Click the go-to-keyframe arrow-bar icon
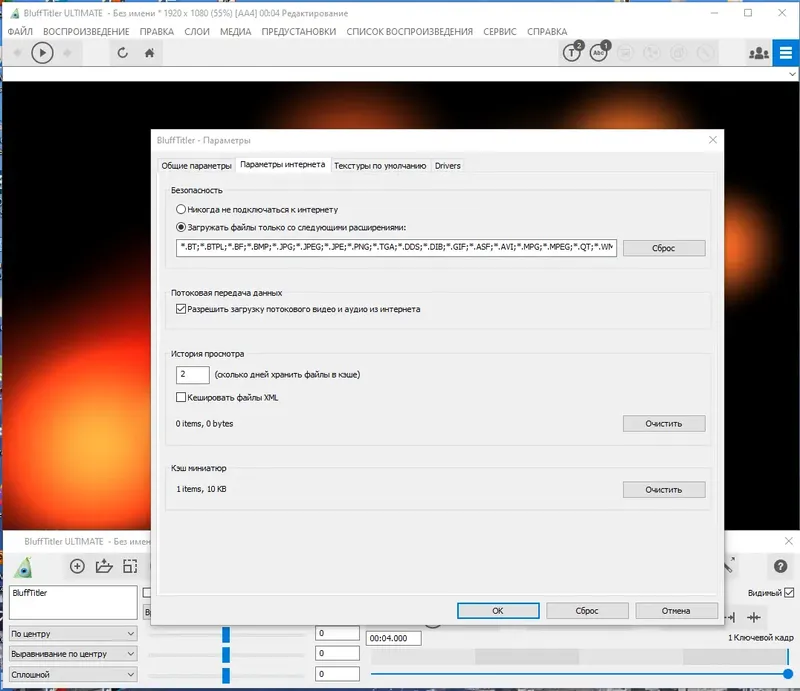 (730, 618)
